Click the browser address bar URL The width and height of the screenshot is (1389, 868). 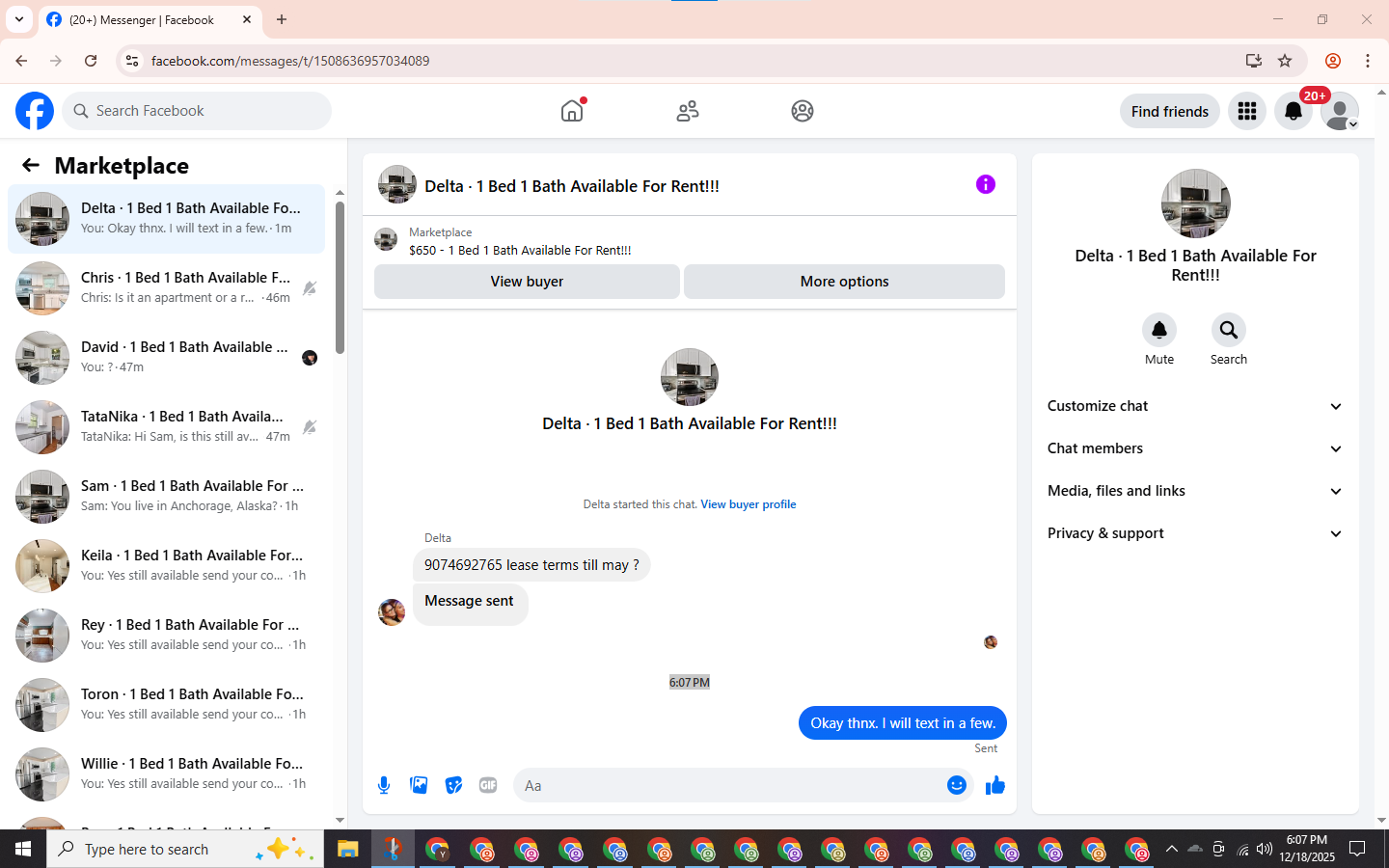coord(290,61)
